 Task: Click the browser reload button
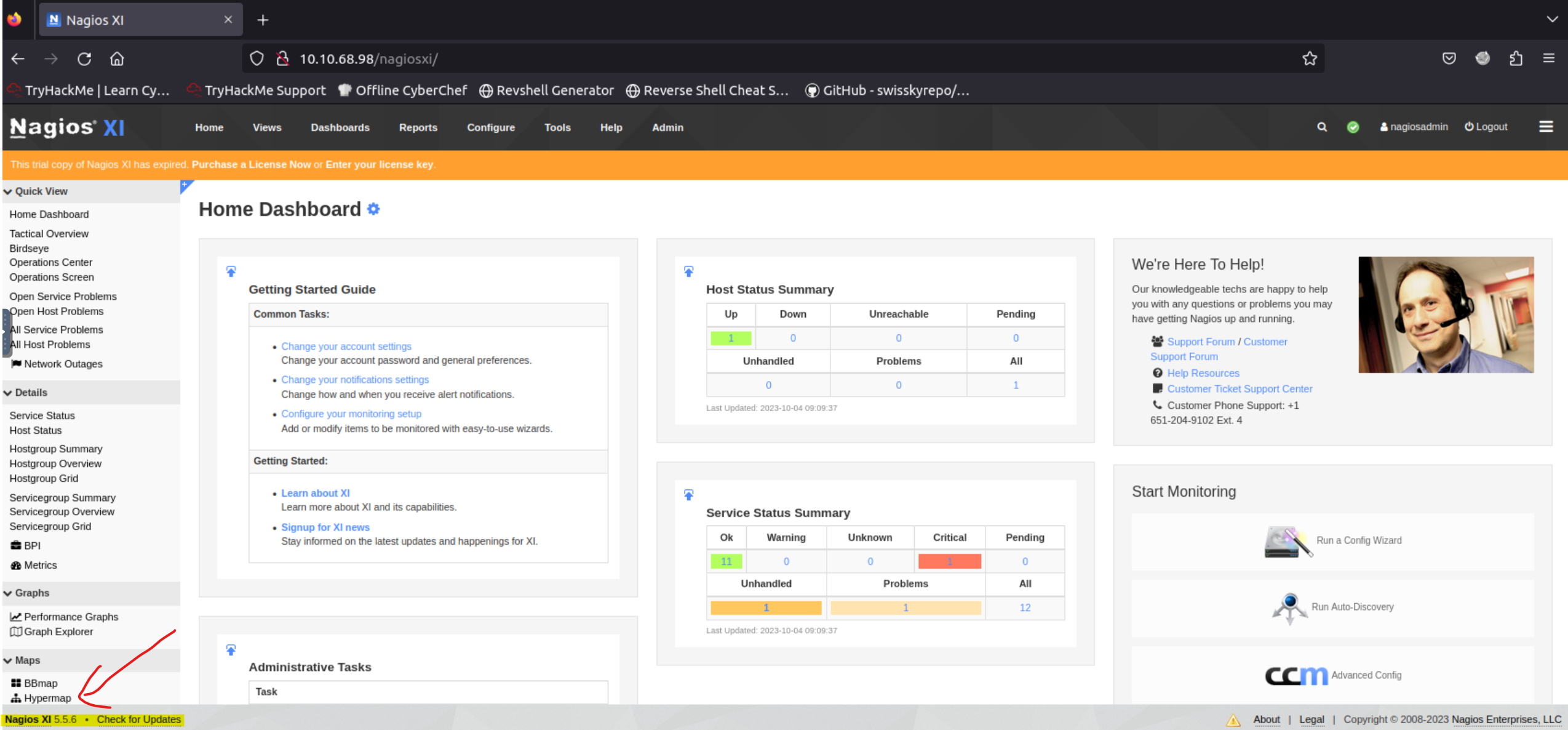tap(84, 58)
